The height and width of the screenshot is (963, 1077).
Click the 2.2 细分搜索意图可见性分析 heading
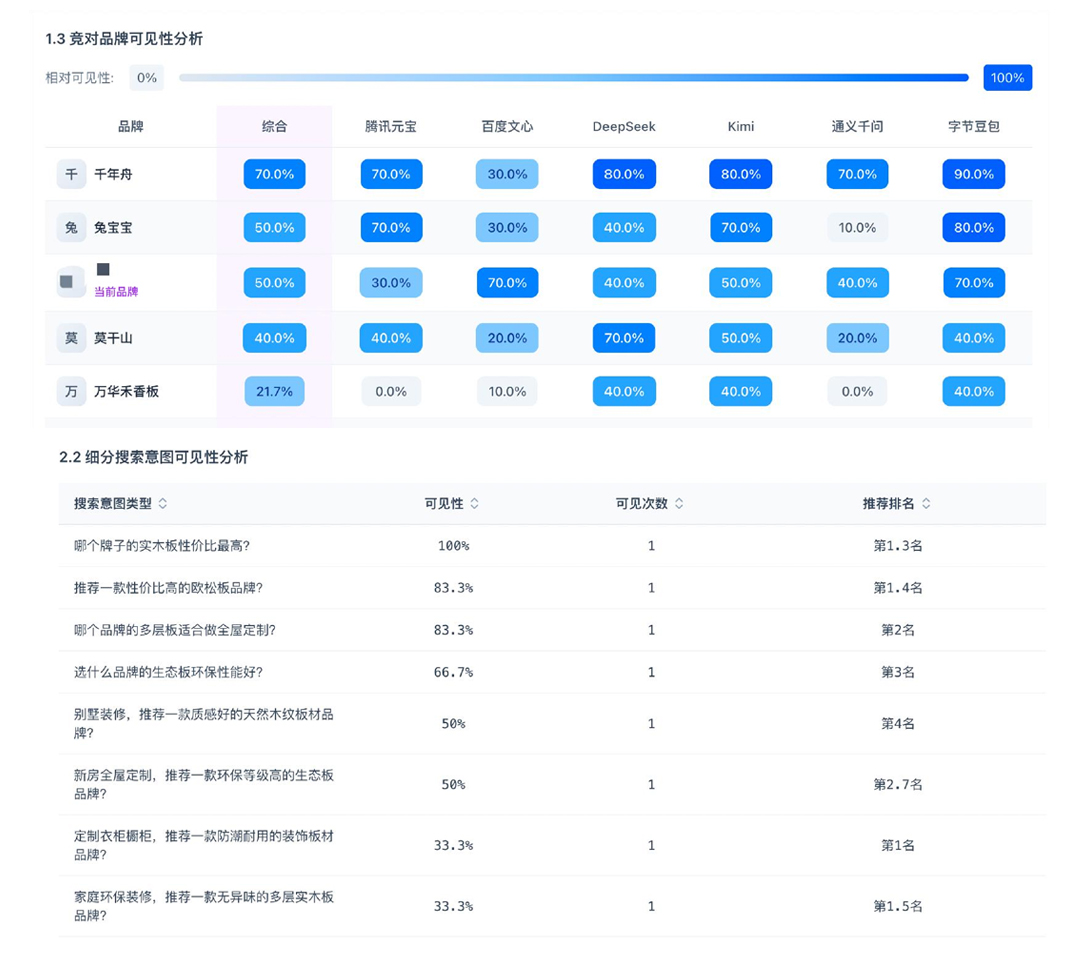[153, 457]
